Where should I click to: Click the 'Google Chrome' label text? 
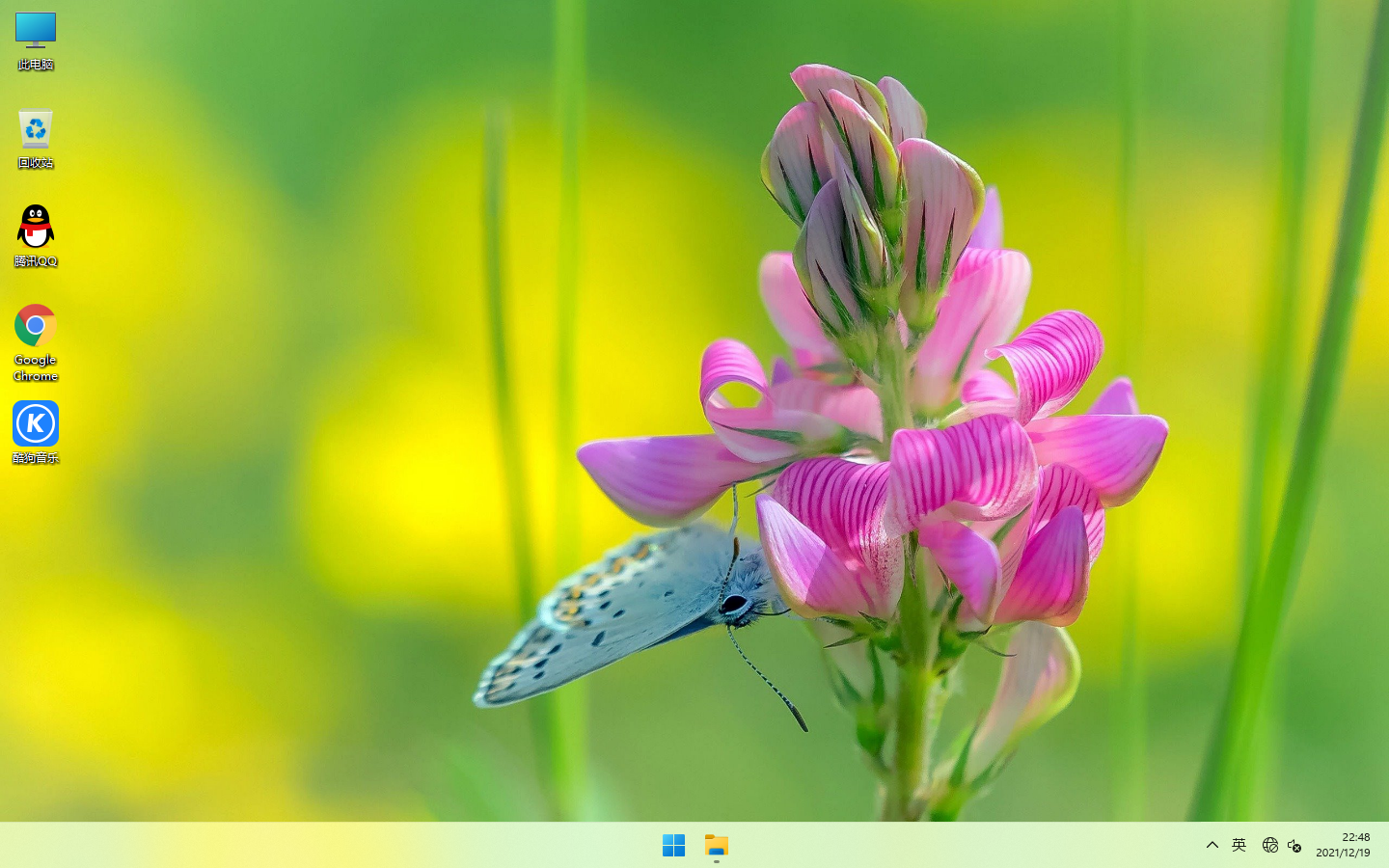pos(36,368)
